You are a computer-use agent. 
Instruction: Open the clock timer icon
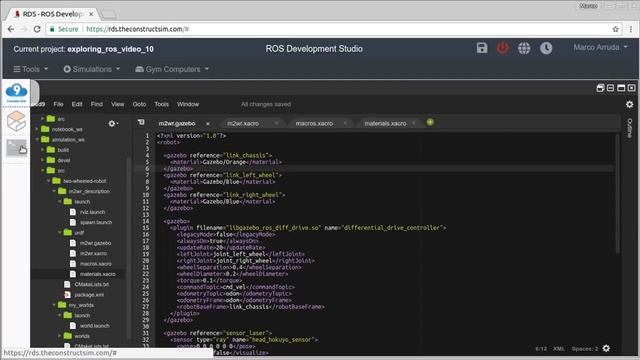click(546, 48)
